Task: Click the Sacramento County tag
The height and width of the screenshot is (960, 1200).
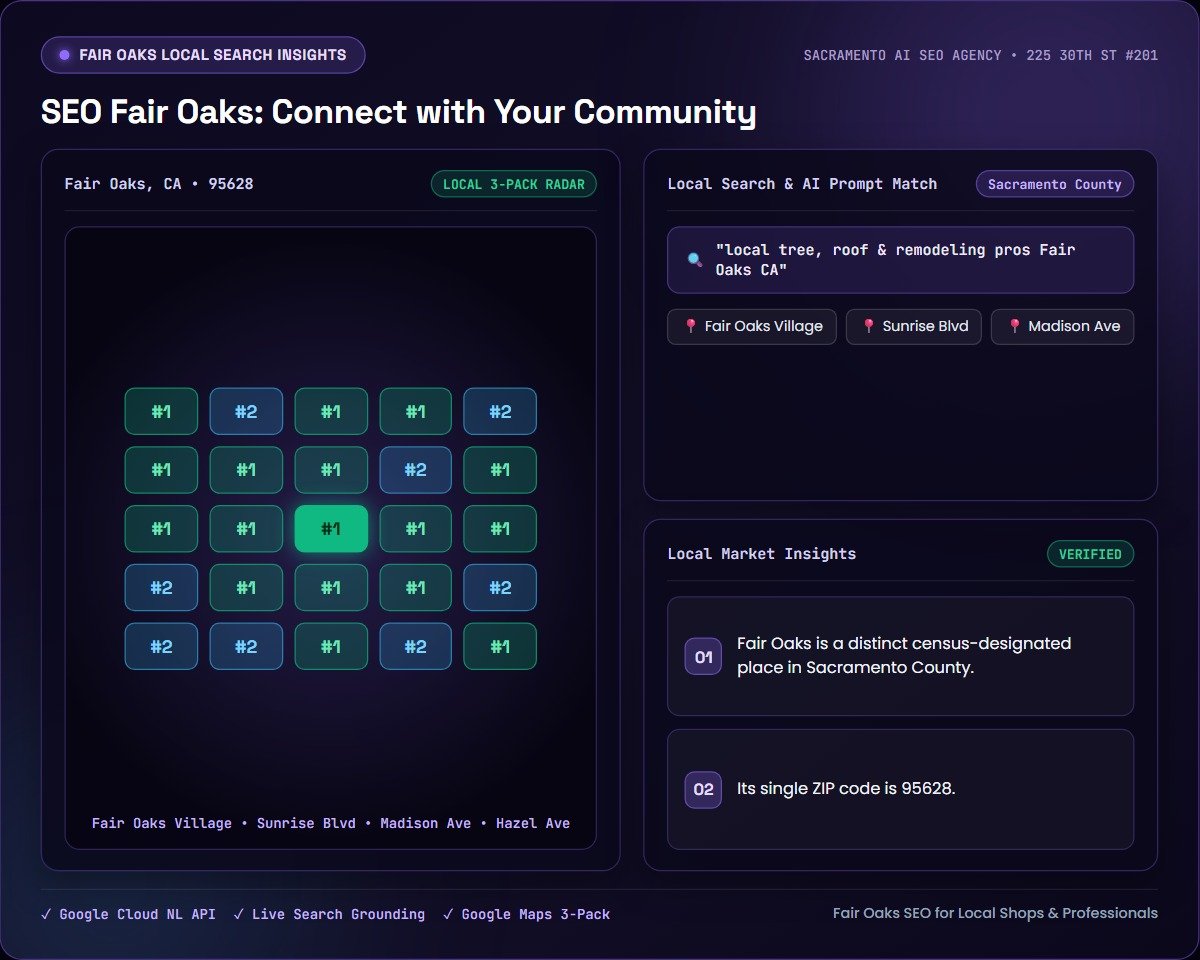Action: click(1055, 184)
